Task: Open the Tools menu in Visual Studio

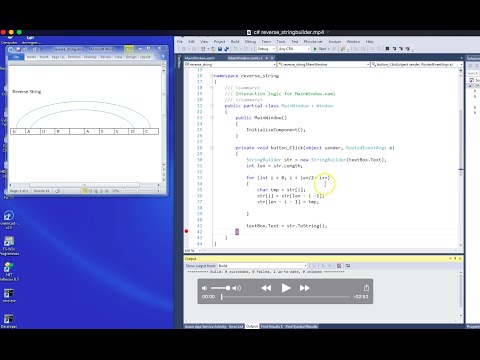Action: [281, 42]
